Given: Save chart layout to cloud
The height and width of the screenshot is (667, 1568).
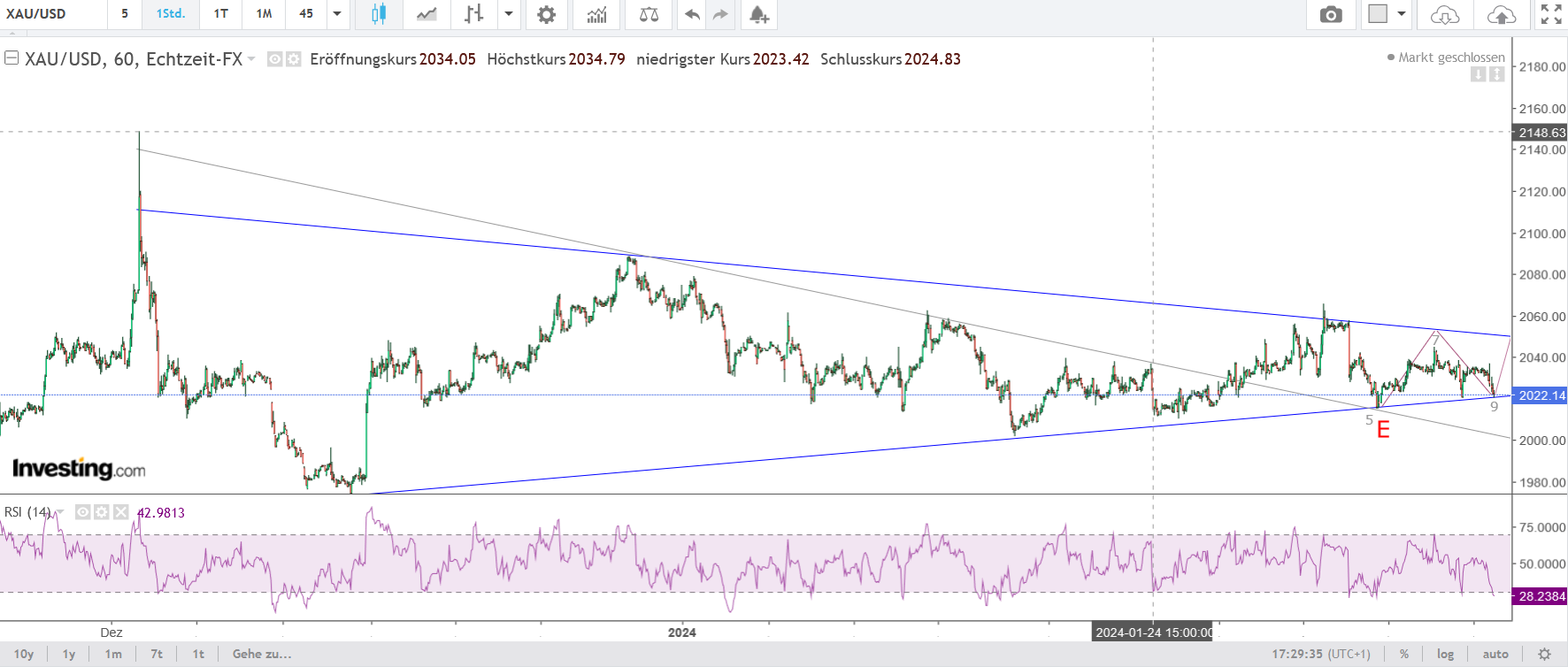Looking at the screenshot, I should 1502,14.
